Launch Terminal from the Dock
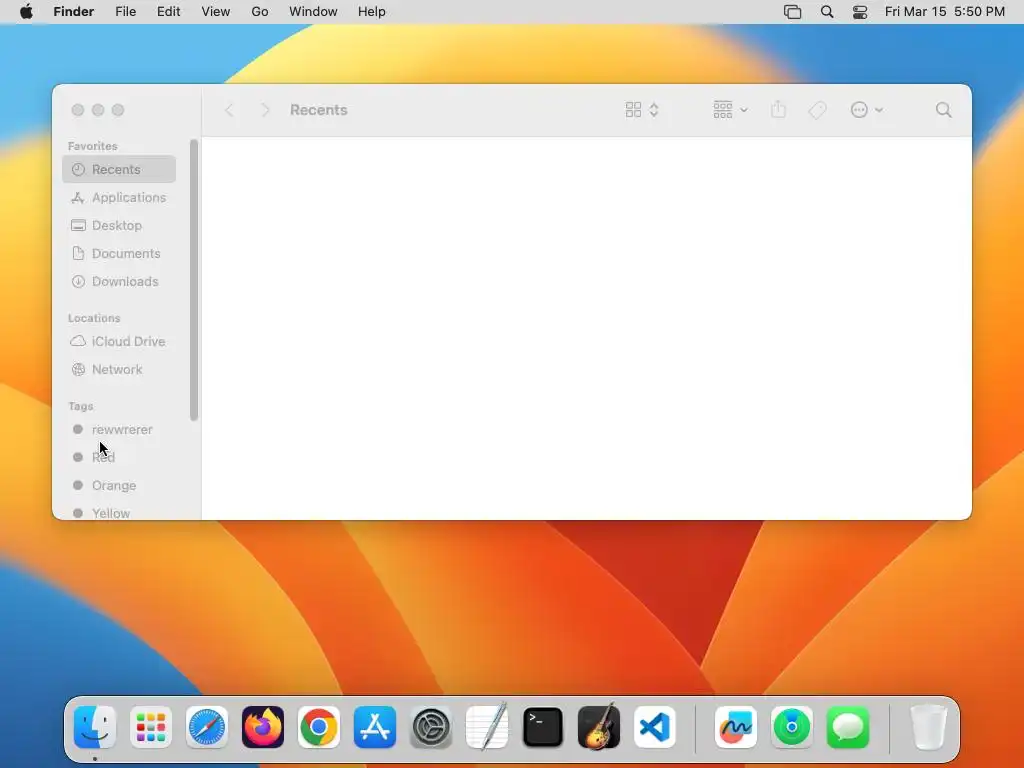Image resolution: width=1024 pixels, height=768 pixels. tap(543, 727)
